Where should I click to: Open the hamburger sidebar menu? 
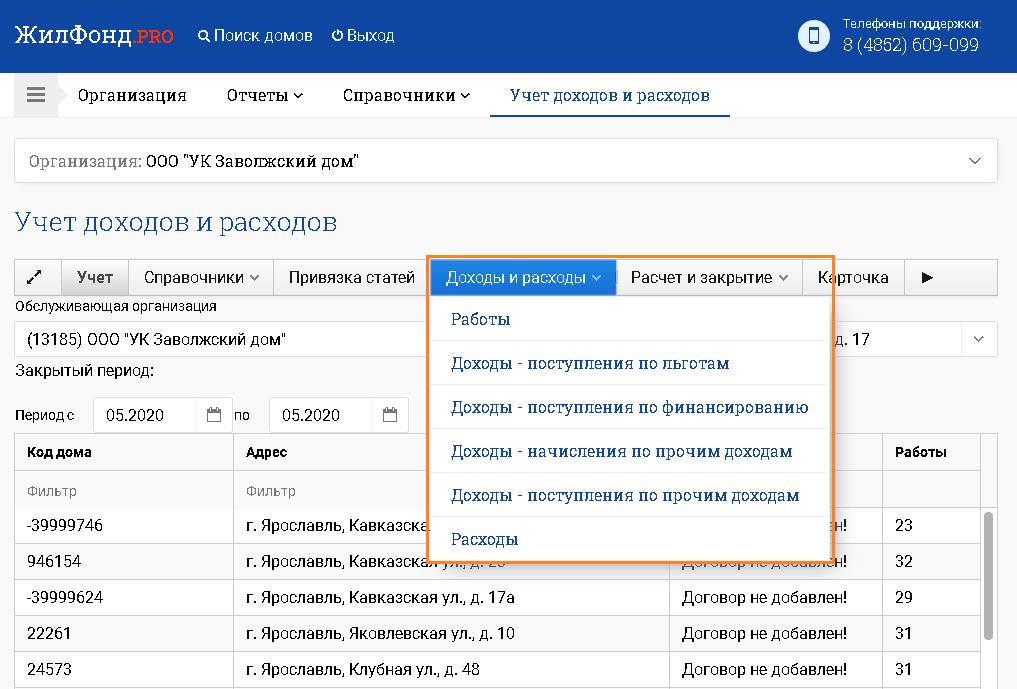[x=36, y=96]
